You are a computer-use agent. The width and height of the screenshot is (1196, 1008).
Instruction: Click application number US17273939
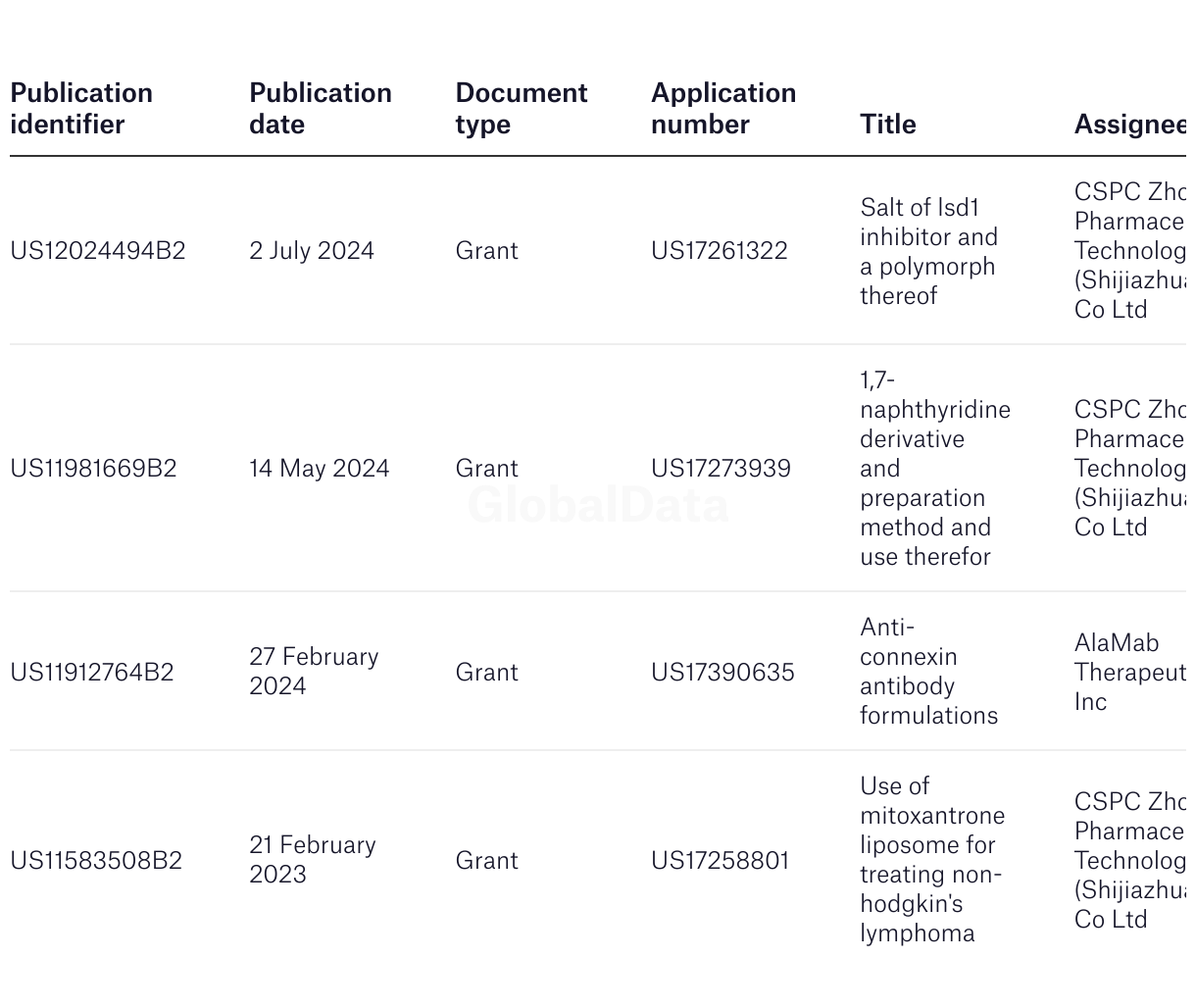pyautogui.click(x=721, y=469)
